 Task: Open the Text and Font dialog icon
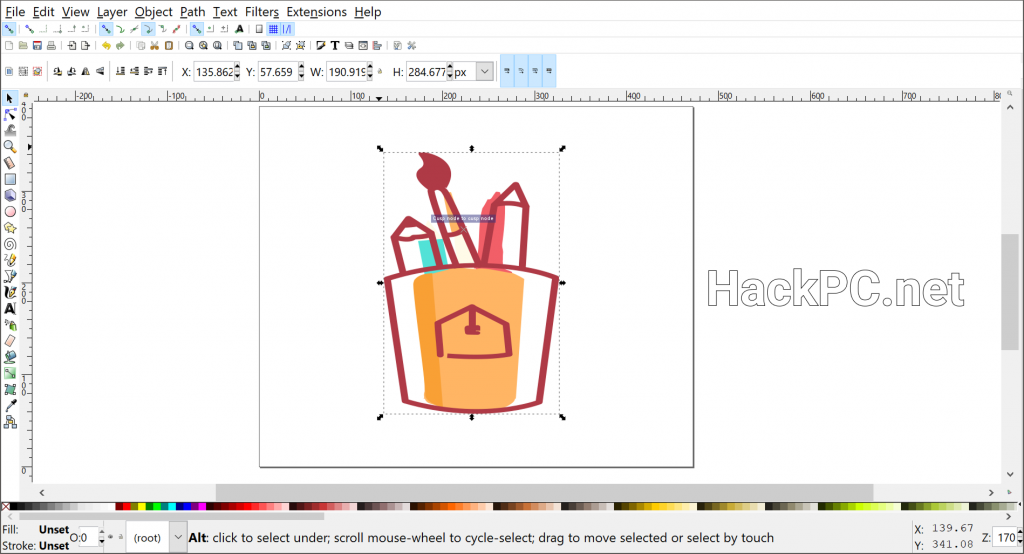[335, 46]
